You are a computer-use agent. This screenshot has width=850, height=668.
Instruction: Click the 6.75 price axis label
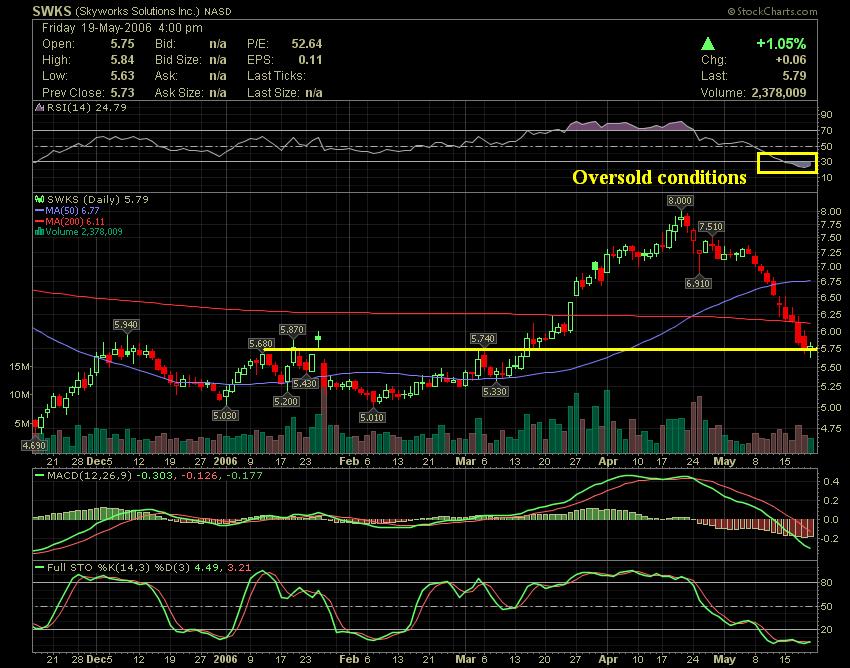pos(832,281)
